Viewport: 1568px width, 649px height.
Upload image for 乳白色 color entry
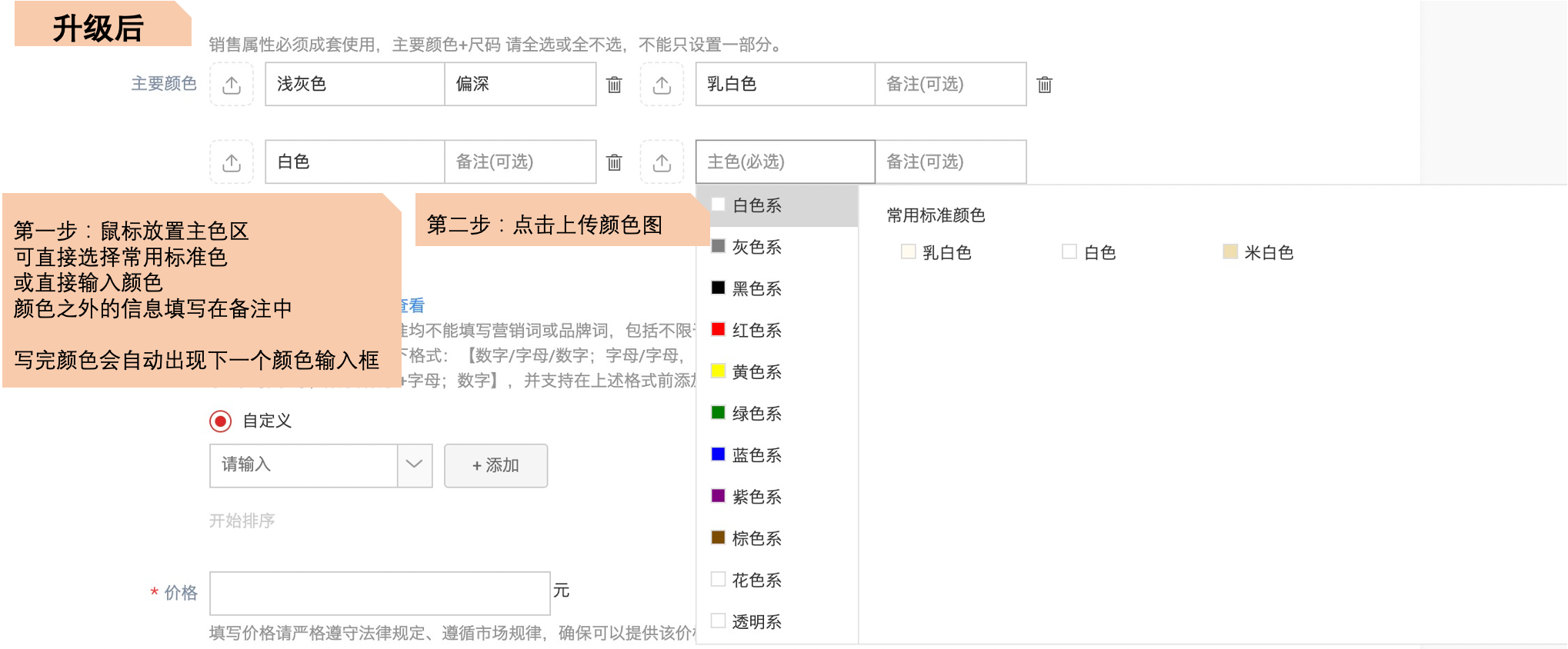(662, 85)
